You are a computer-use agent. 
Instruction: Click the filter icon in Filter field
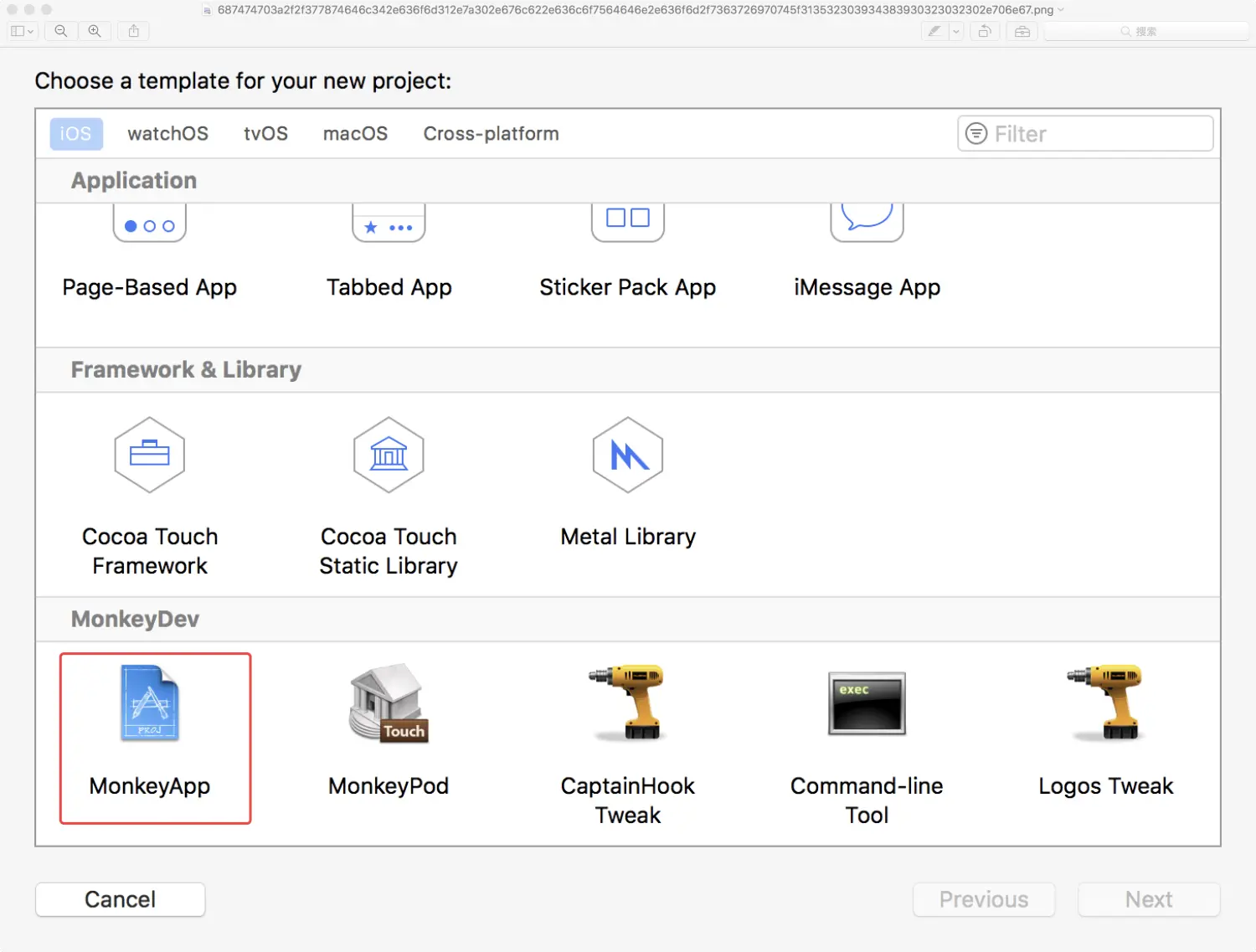point(976,134)
